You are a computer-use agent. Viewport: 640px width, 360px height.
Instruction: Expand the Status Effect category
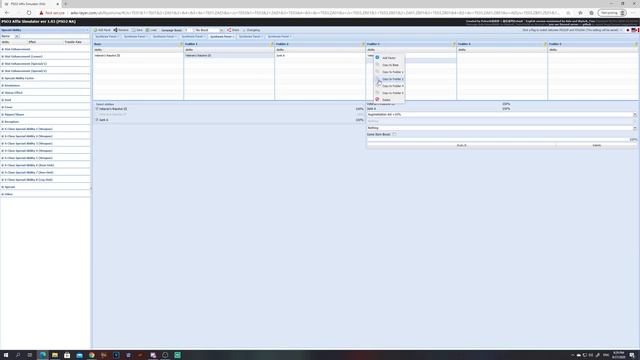[45, 93]
